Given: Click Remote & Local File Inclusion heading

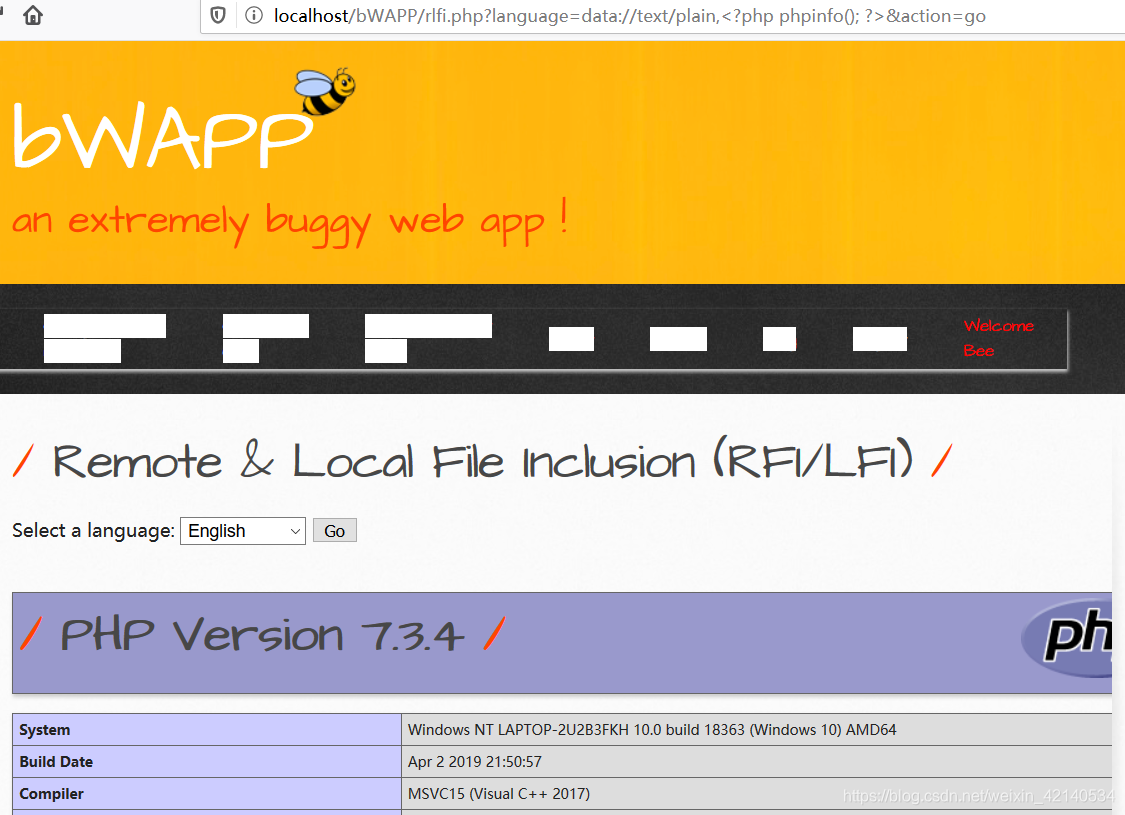Looking at the screenshot, I should coord(483,459).
